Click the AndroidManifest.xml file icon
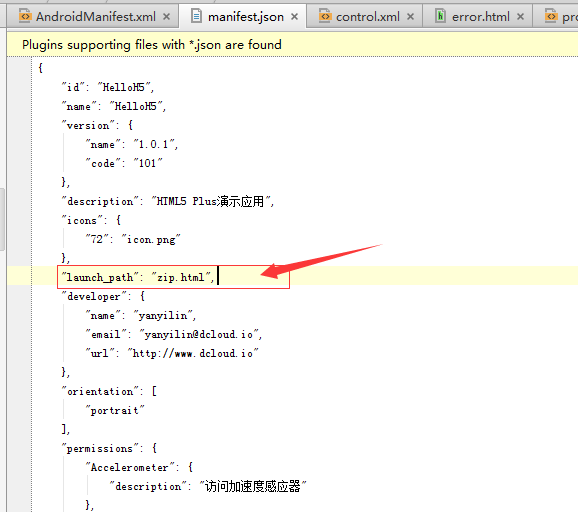The height and width of the screenshot is (512, 578). 25,17
